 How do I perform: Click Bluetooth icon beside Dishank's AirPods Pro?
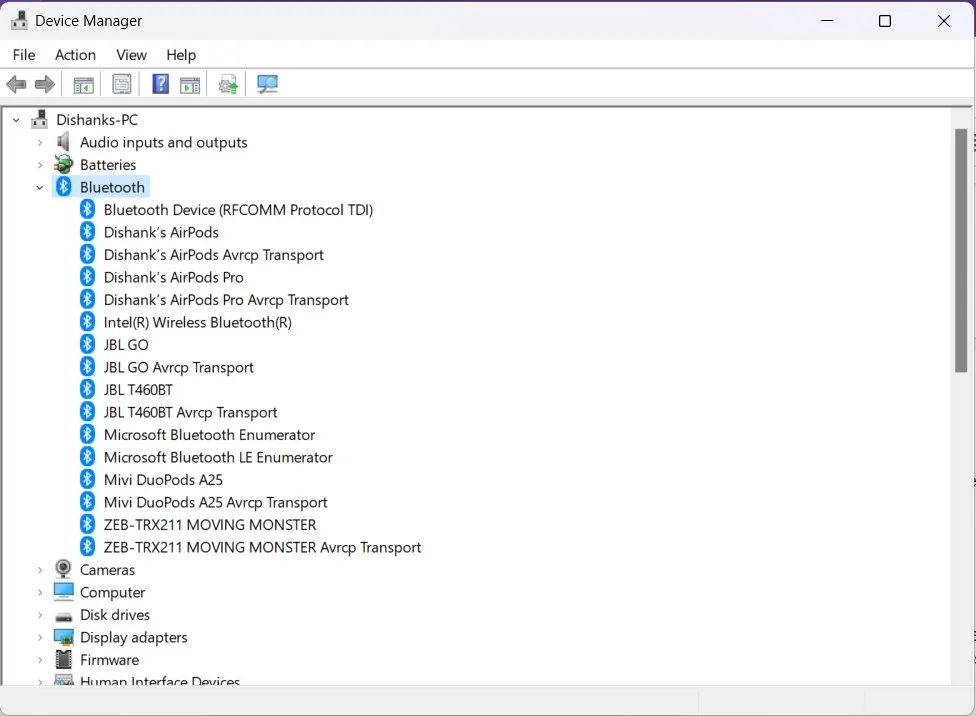point(87,276)
